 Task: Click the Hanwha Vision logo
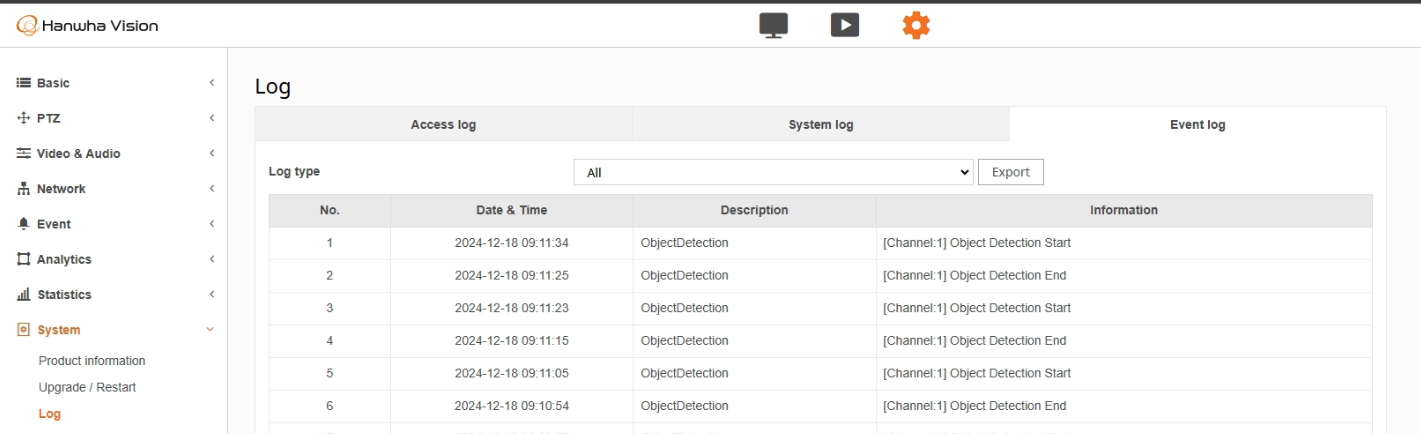tap(87, 25)
